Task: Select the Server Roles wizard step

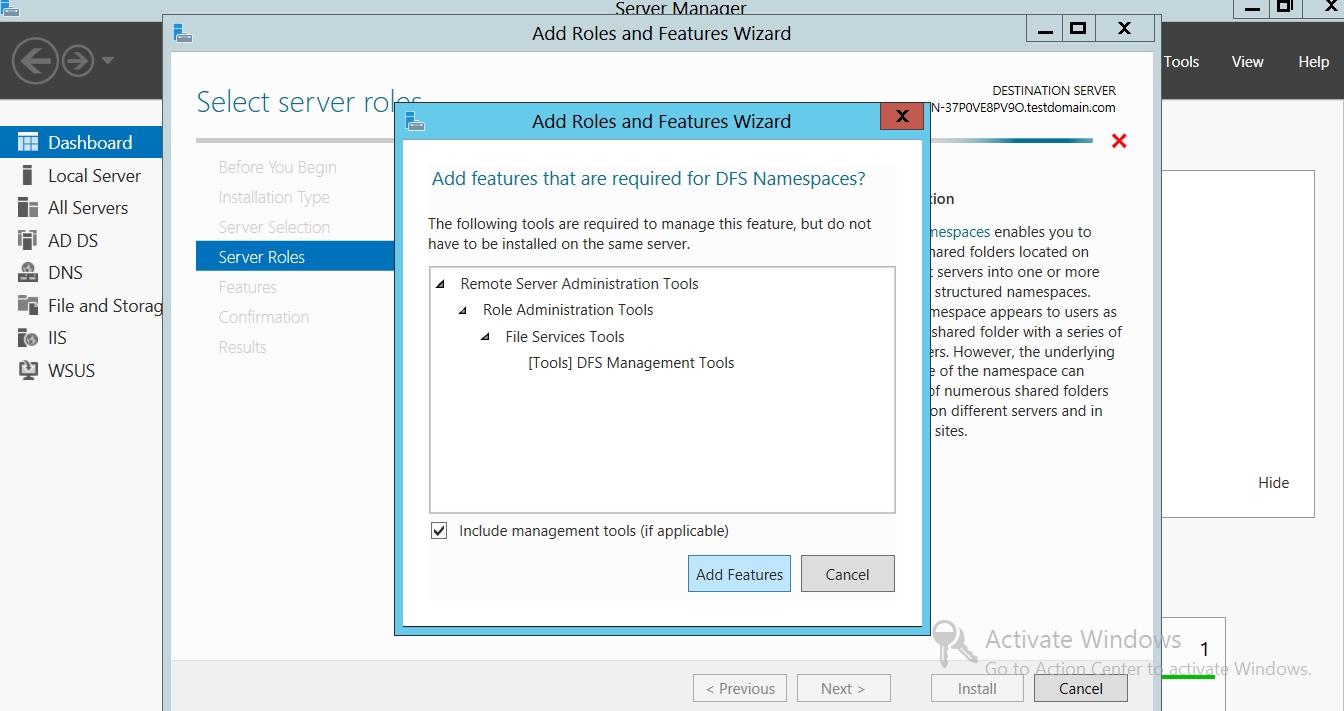Action: (295, 257)
